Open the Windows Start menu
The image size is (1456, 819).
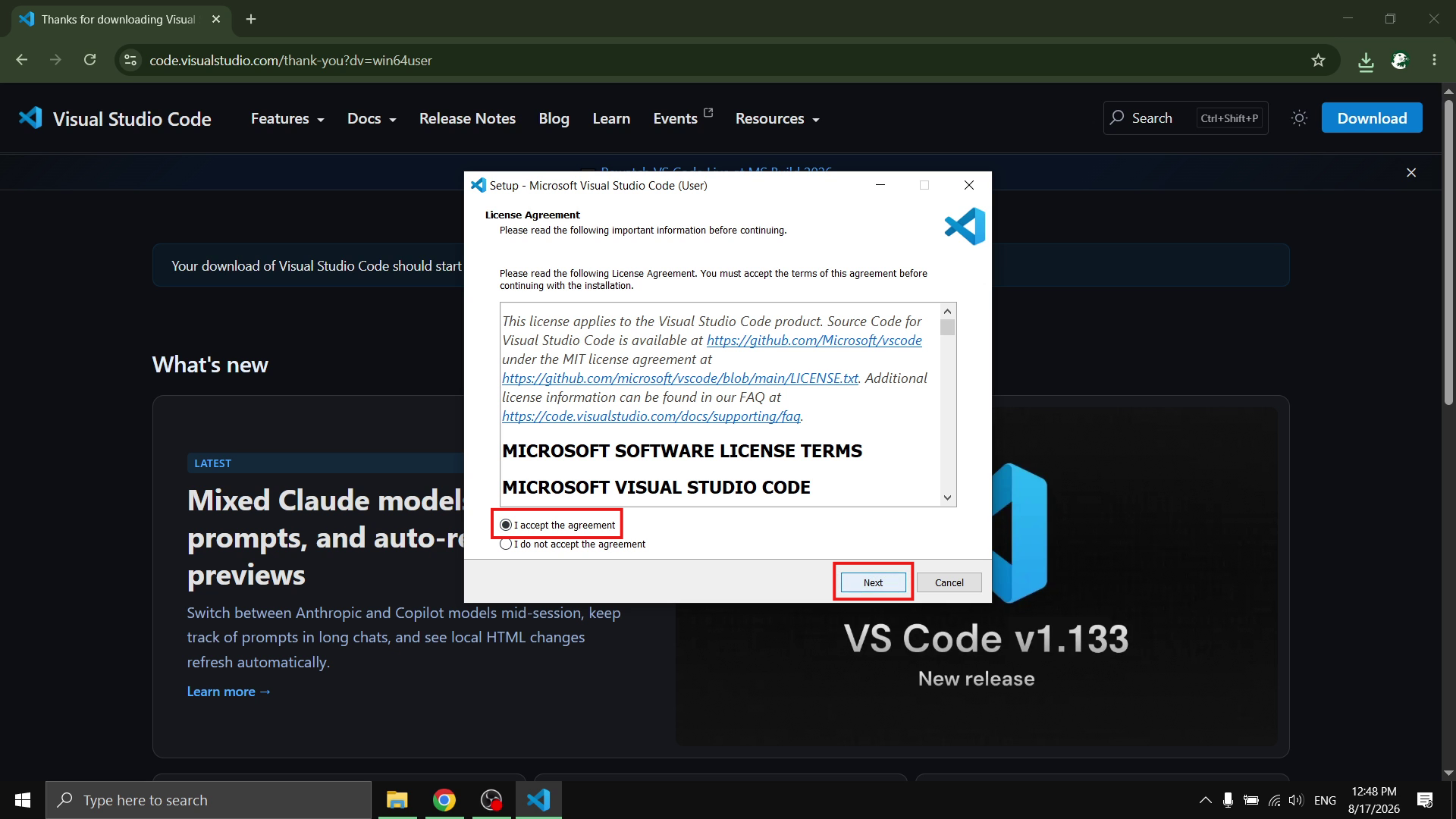coord(23,800)
